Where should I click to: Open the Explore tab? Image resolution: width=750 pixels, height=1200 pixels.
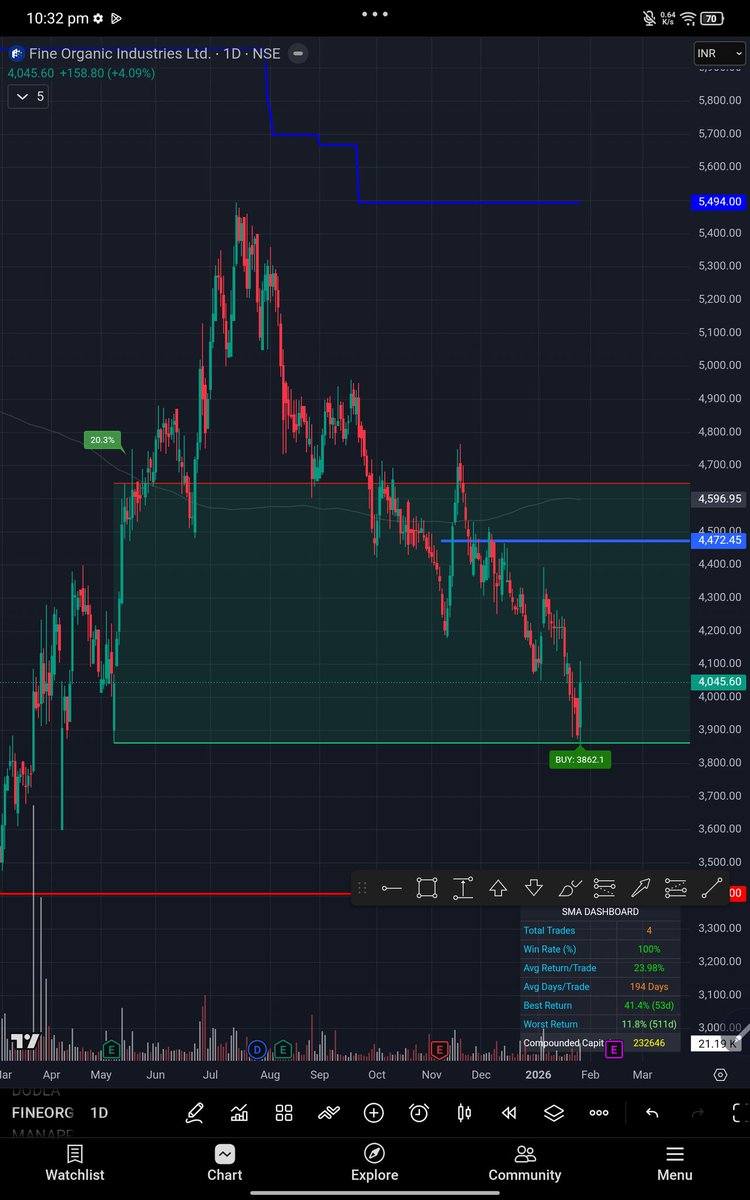pos(375,1164)
